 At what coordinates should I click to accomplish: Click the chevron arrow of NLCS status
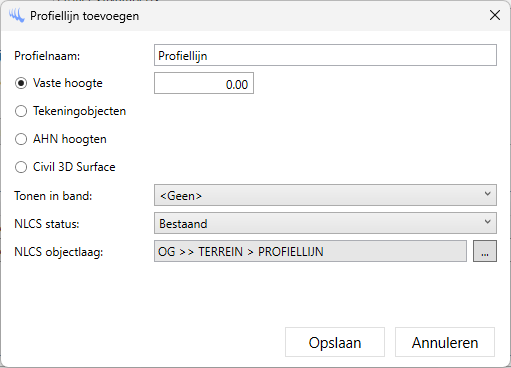click(487, 222)
